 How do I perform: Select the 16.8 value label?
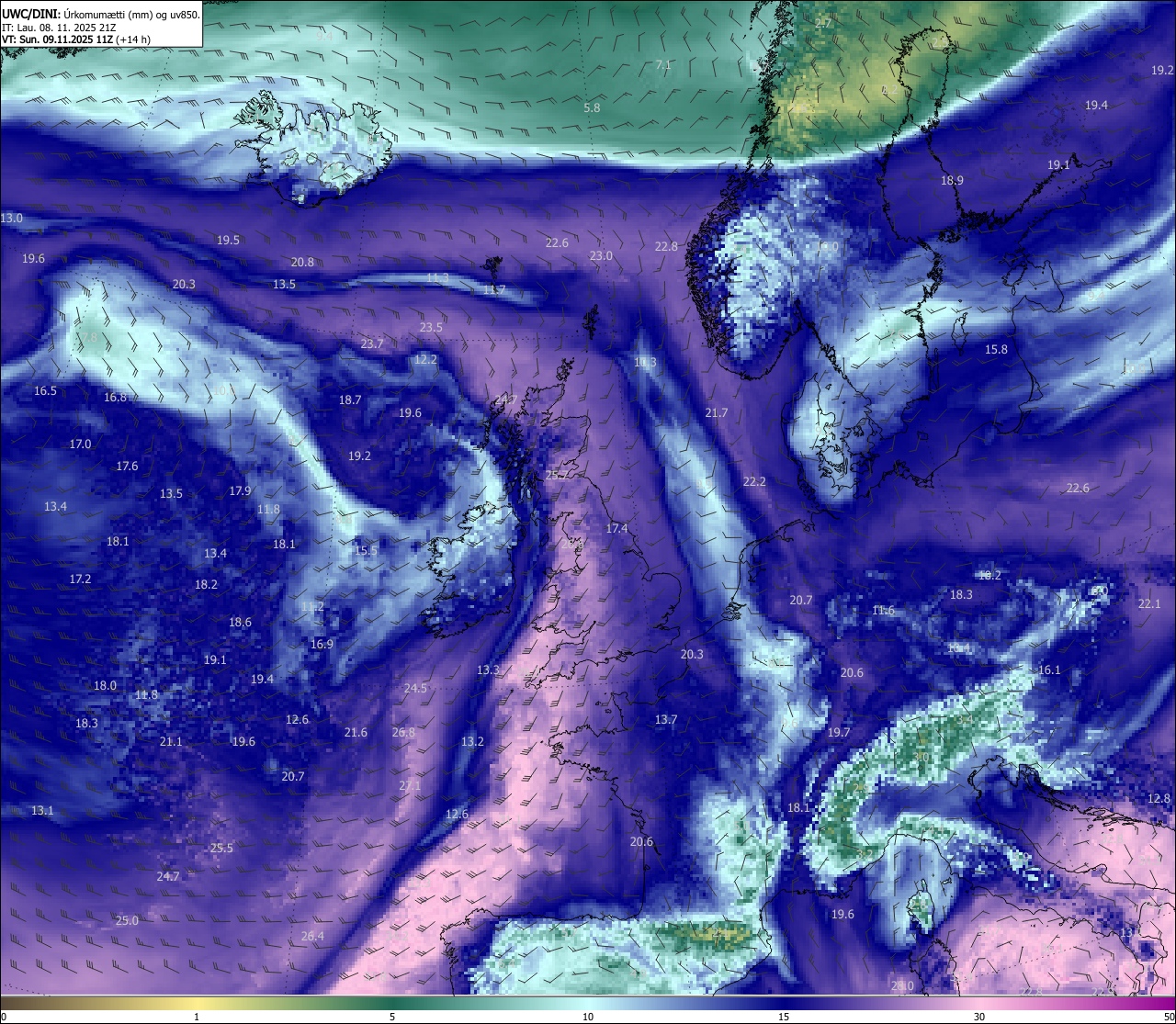115,397
